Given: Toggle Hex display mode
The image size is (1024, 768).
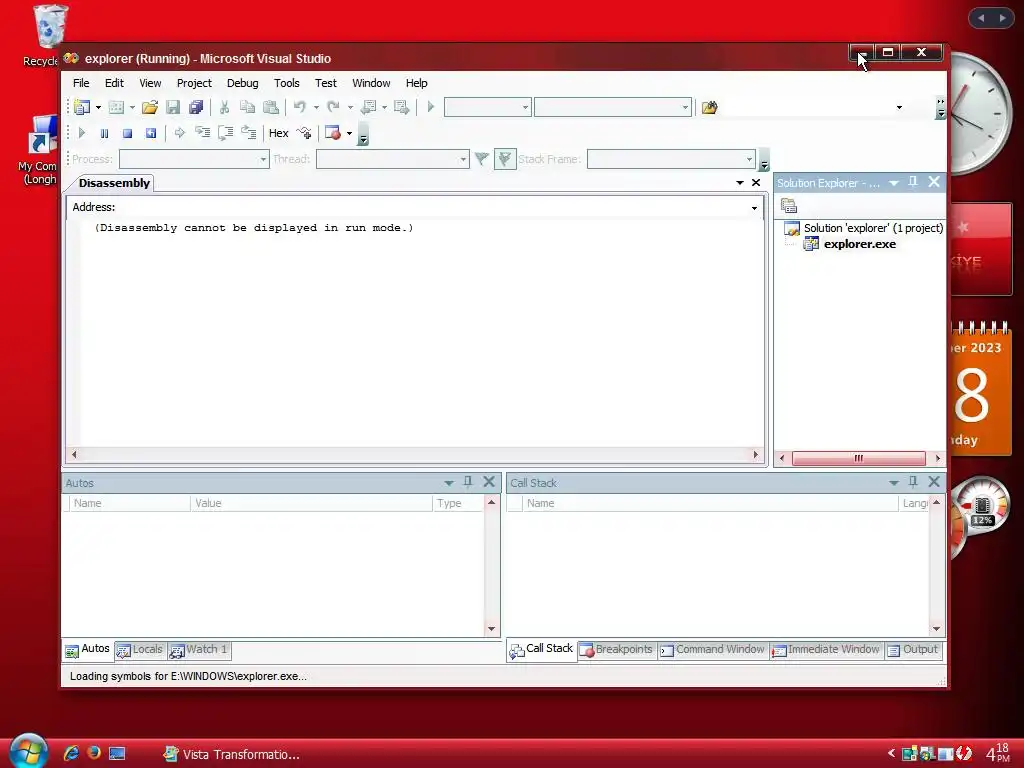Looking at the screenshot, I should tap(279, 133).
